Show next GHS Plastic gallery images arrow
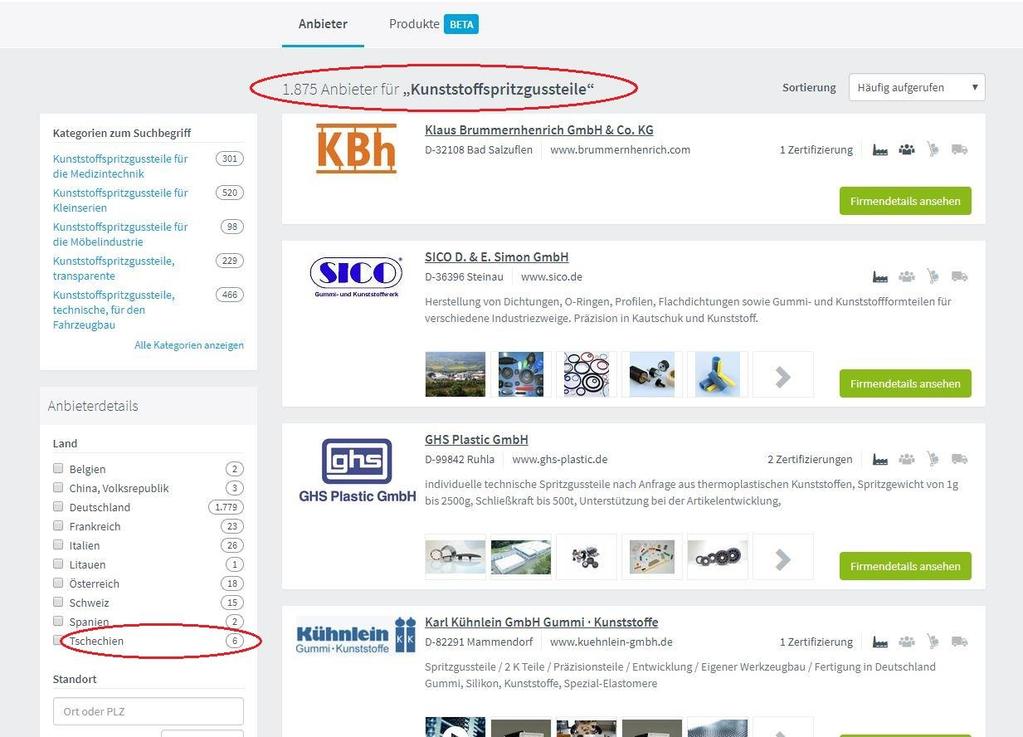This screenshot has width=1023, height=737. (783, 558)
